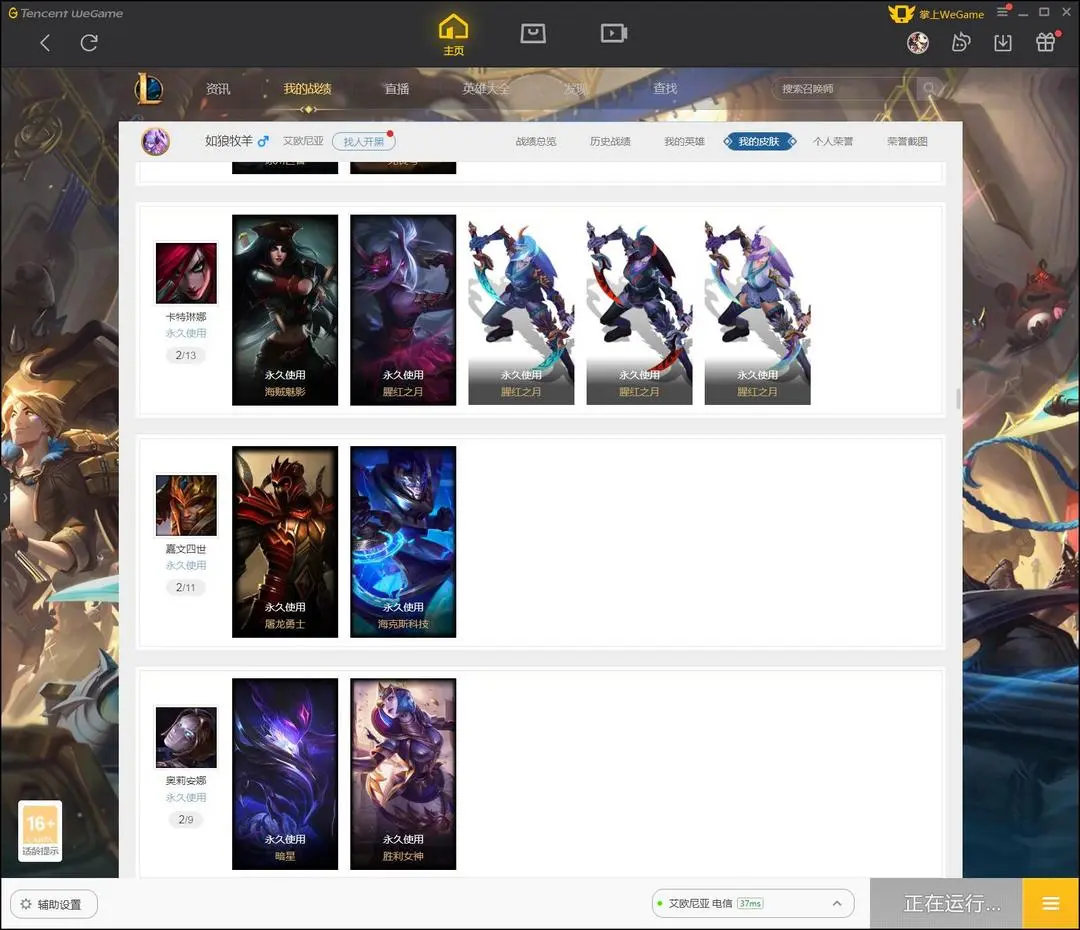
Task: Open the 战绩总览 sub-tab
Action: 536,141
